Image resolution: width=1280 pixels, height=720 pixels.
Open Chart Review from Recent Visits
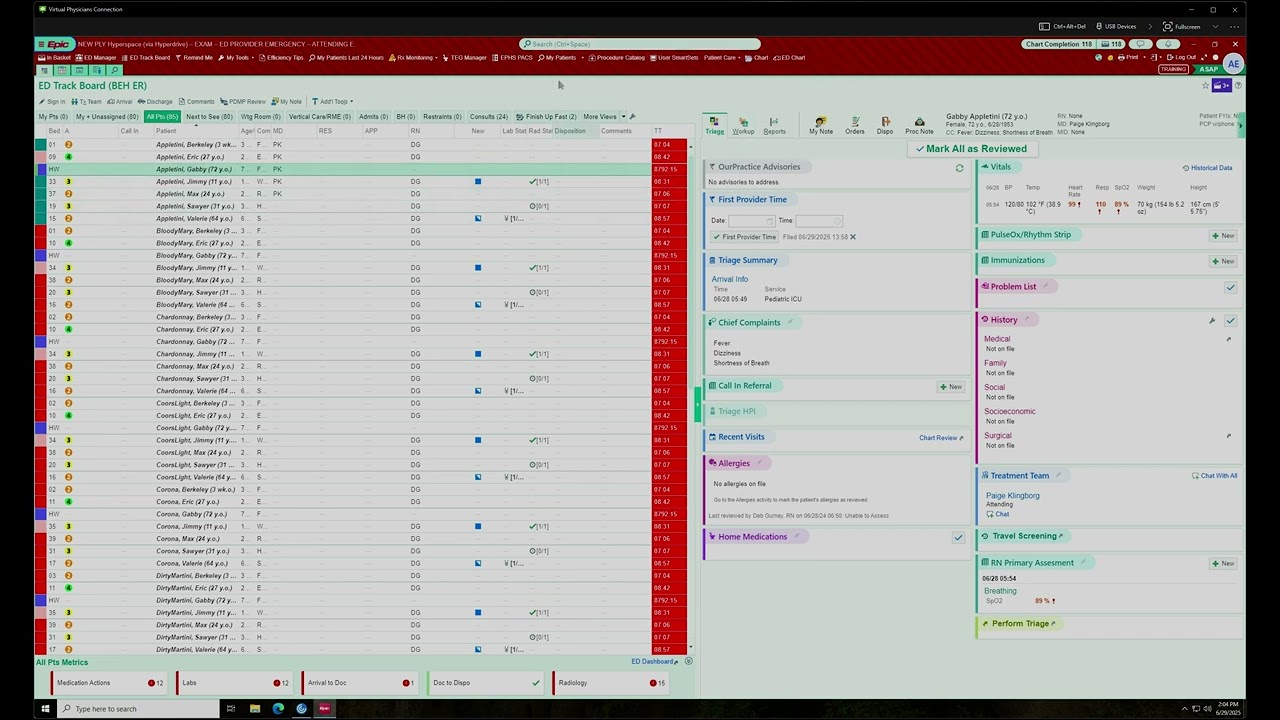pyautogui.click(x=941, y=438)
